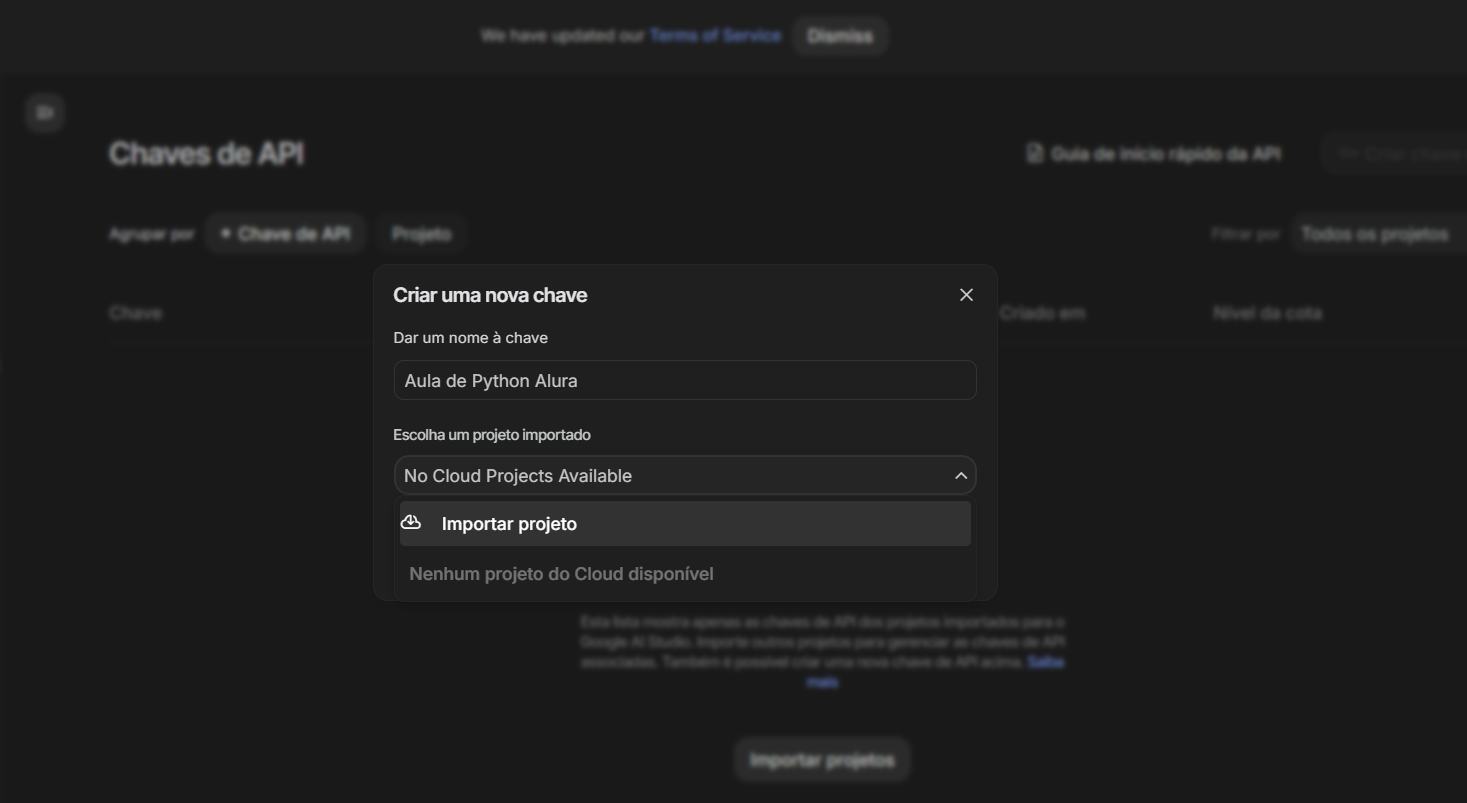Click the document icon for the API quickstart guide
The height and width of the screenshot is (803, 1467).
(x=1035, y=154)
